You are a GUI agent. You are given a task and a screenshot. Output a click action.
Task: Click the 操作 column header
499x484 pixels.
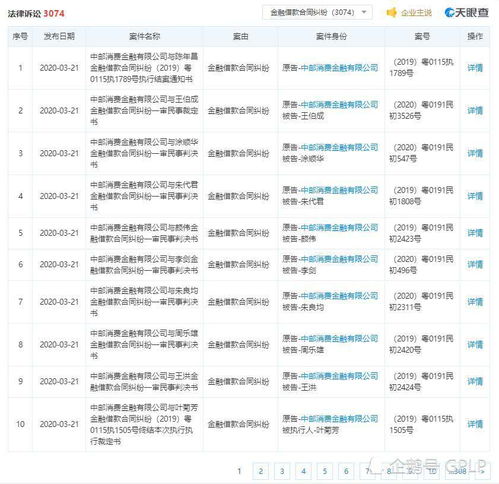(x=475, y=36)
